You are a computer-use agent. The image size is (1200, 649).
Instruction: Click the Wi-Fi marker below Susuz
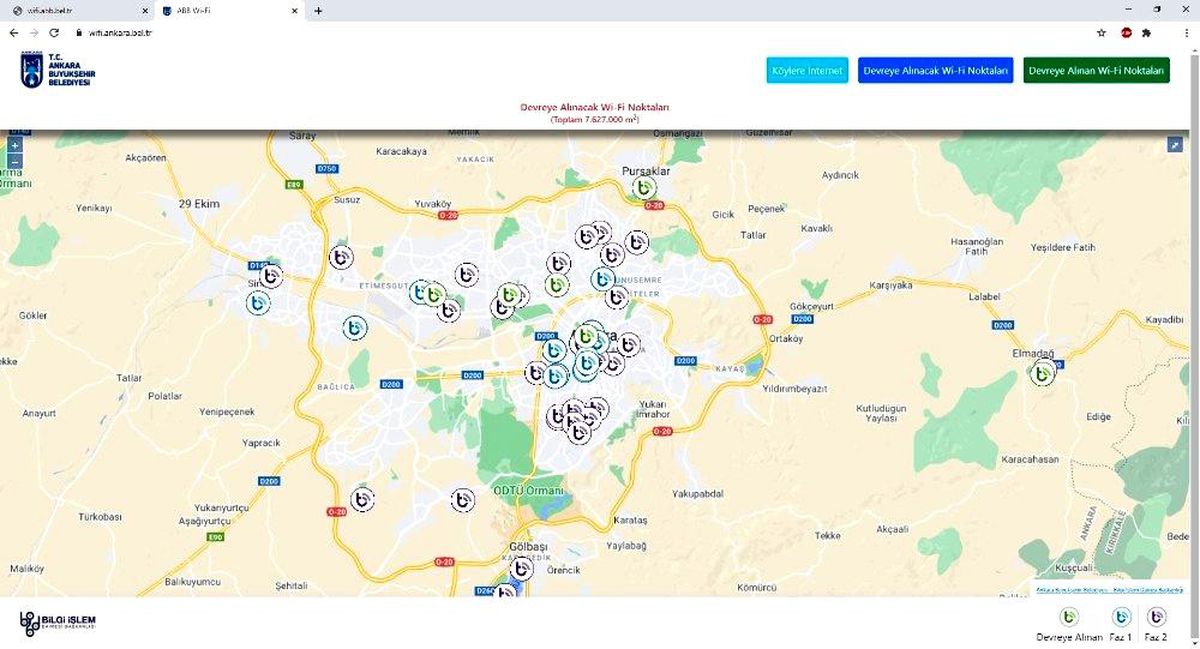pos(341,257)
